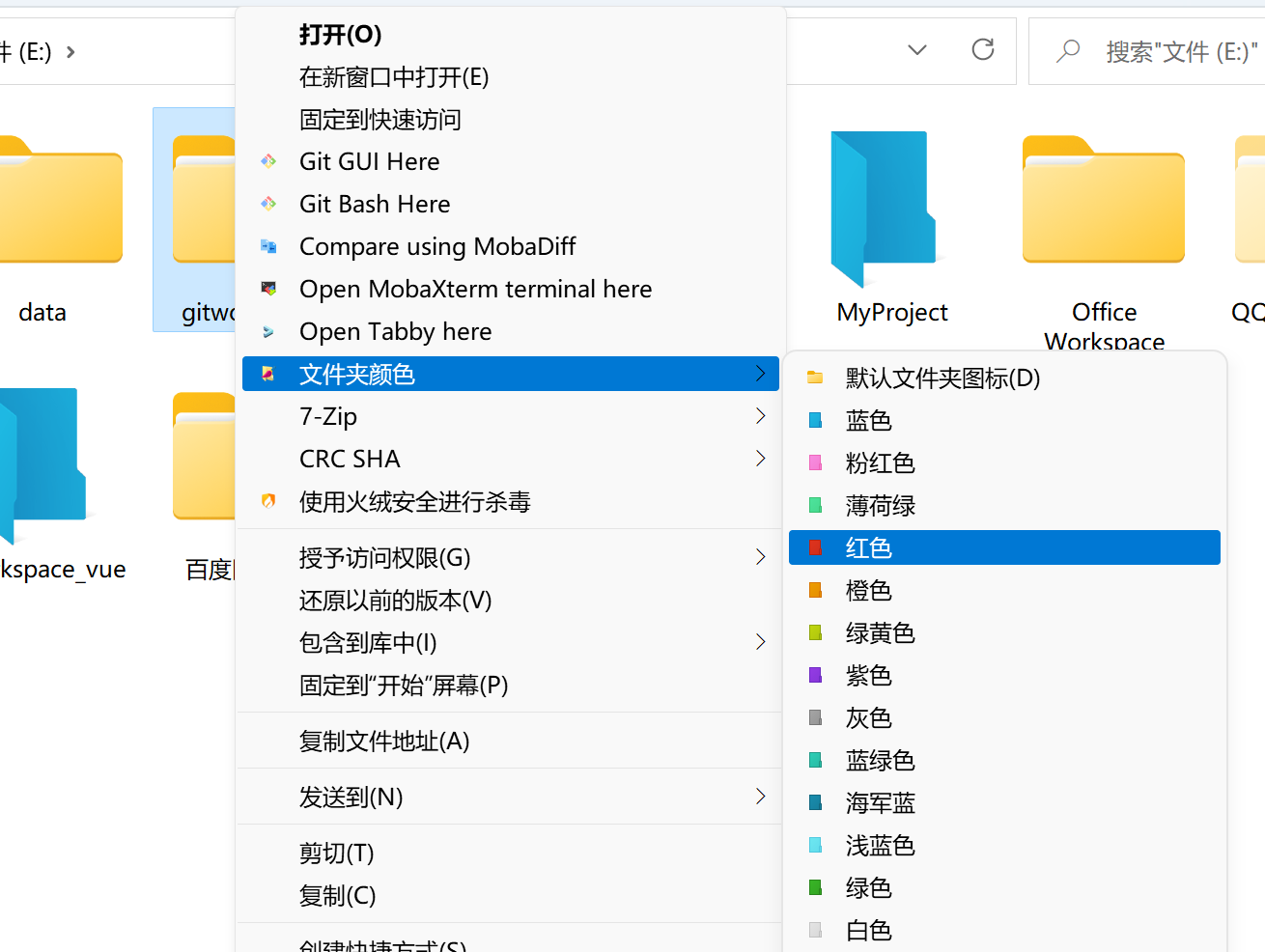Click the 文件夹颜色 folder color icon

[268, 374]
